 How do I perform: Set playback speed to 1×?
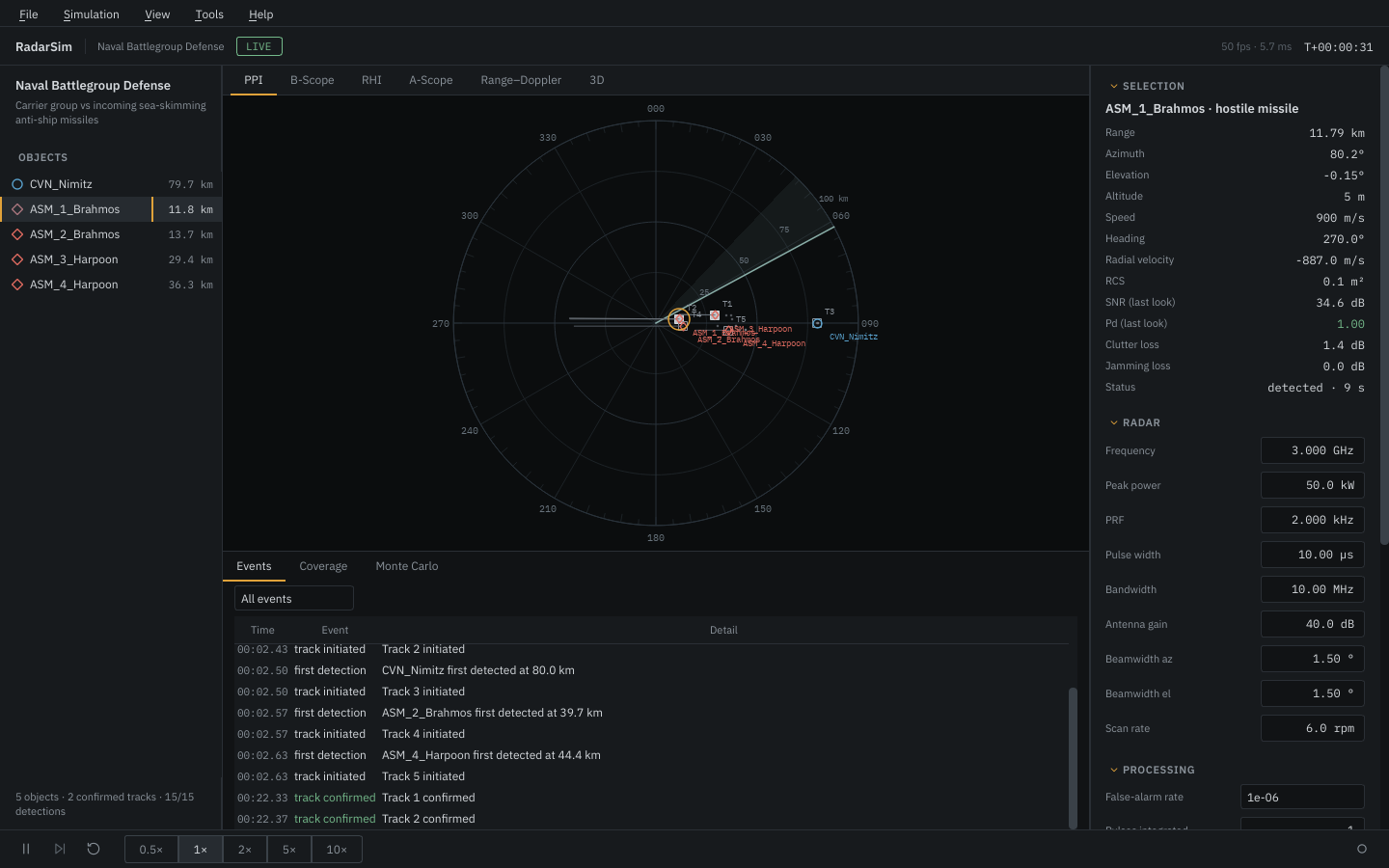pos(201,850)
